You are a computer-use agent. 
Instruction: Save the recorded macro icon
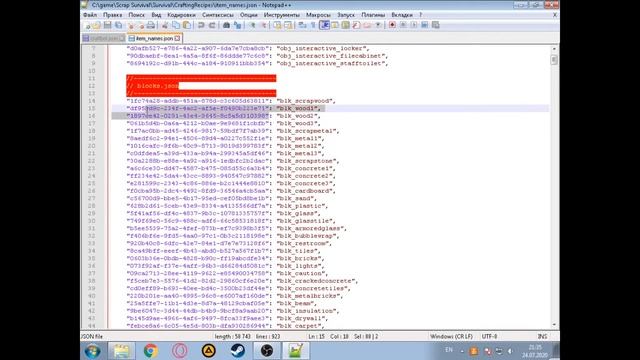coord(436,25)
